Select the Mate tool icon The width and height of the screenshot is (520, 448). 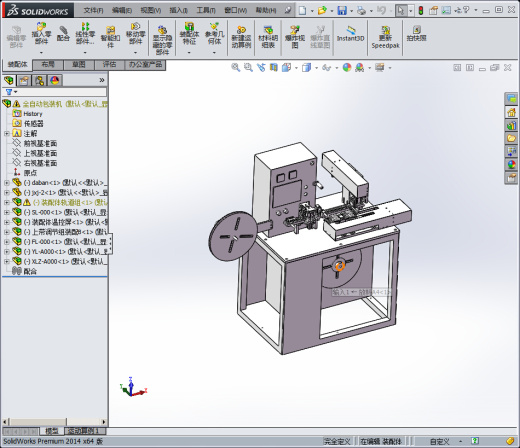tap(63, 33)
